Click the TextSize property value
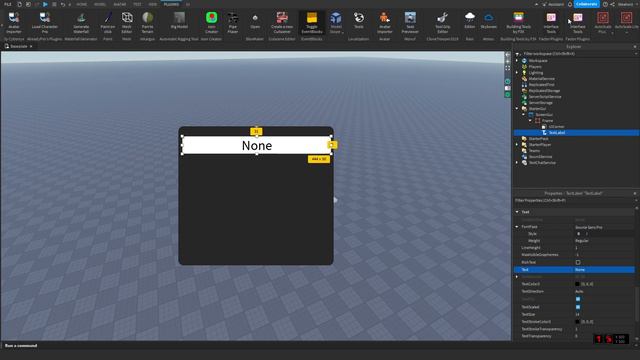This screenshot has height=360, width=640. pyautogui.click(x=604, y=314)
